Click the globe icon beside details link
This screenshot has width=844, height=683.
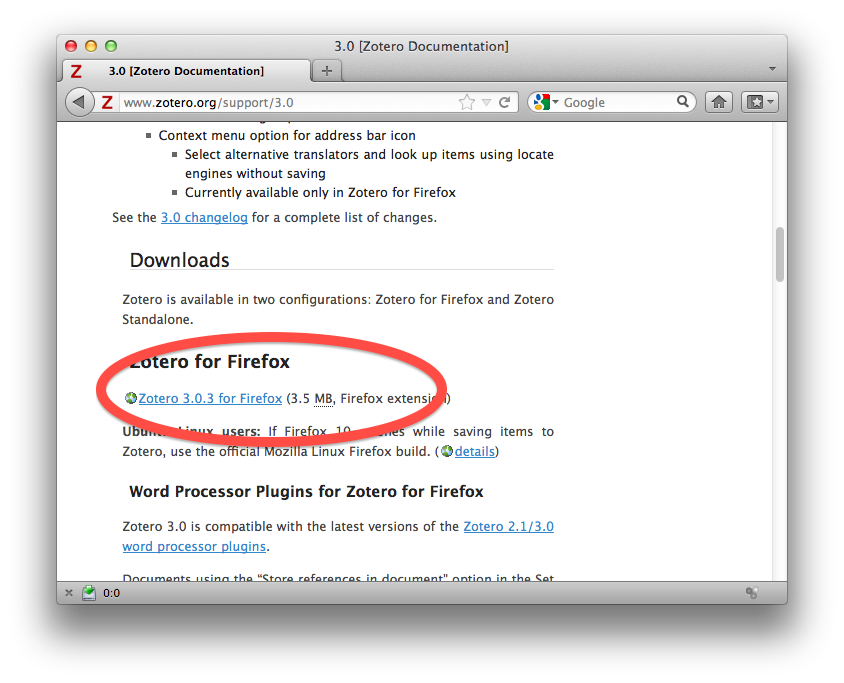[x=447, y=451]
